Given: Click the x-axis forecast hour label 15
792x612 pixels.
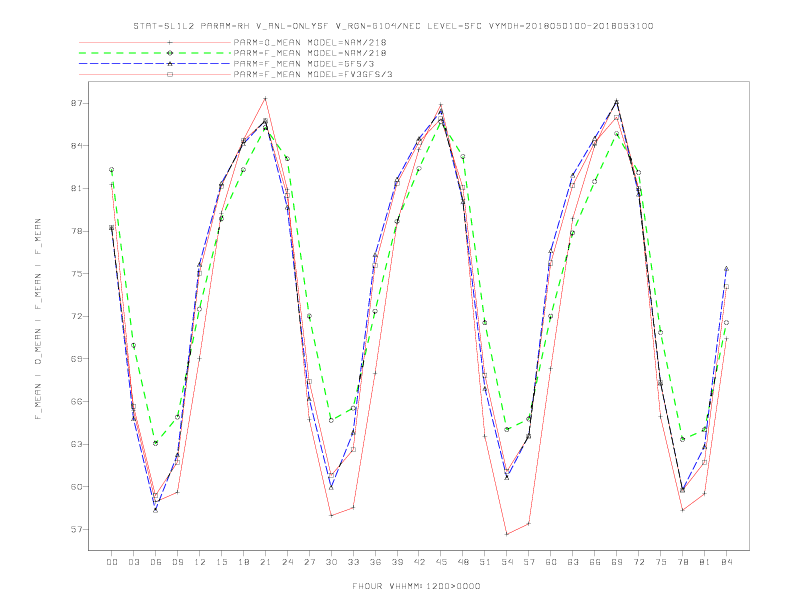Looking at the screenshot, I should click(221, 562).
